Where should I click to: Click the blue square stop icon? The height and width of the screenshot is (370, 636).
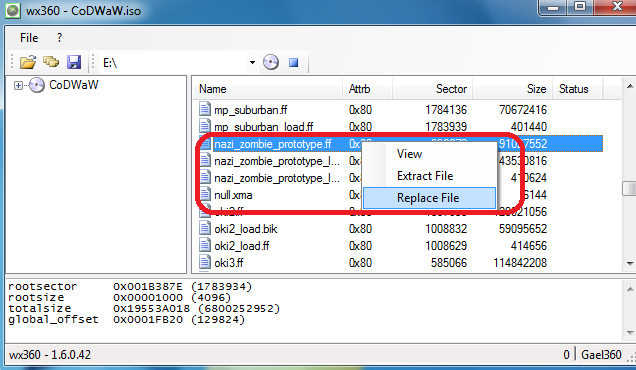click(294, 62)
